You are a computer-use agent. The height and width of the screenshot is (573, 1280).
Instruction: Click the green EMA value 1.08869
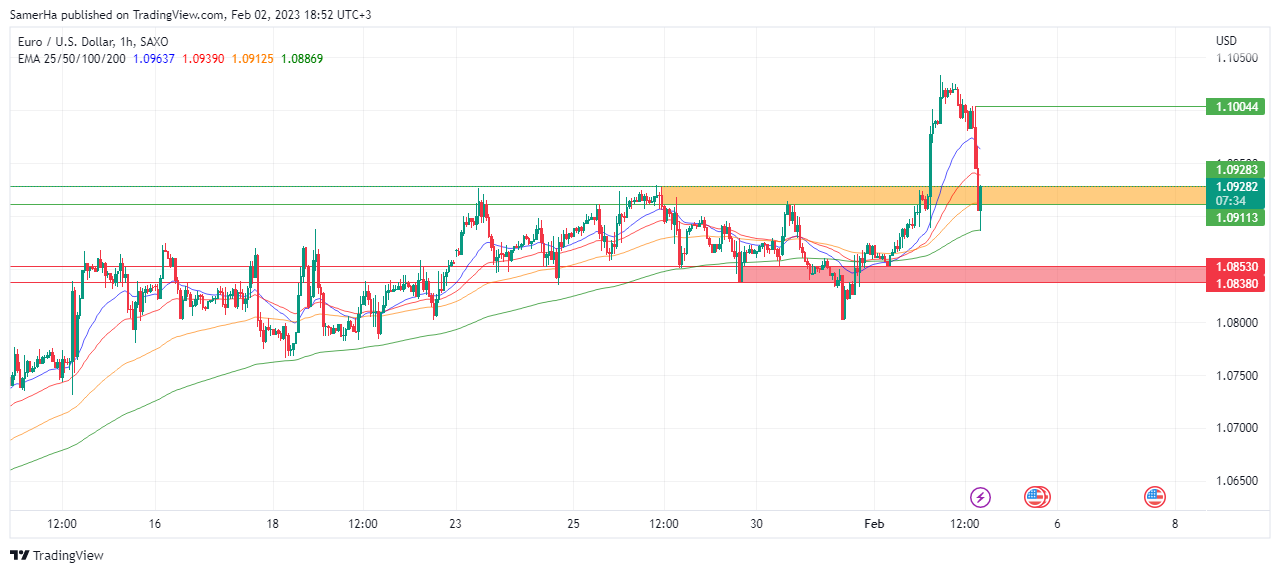click(301, 58)
